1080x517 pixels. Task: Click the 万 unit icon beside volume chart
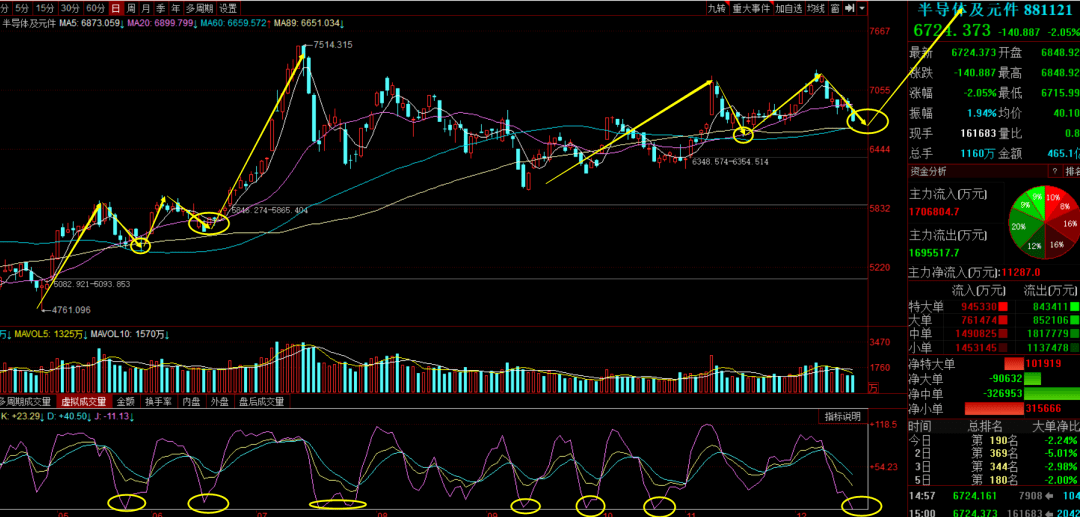[x=873, y=387]
